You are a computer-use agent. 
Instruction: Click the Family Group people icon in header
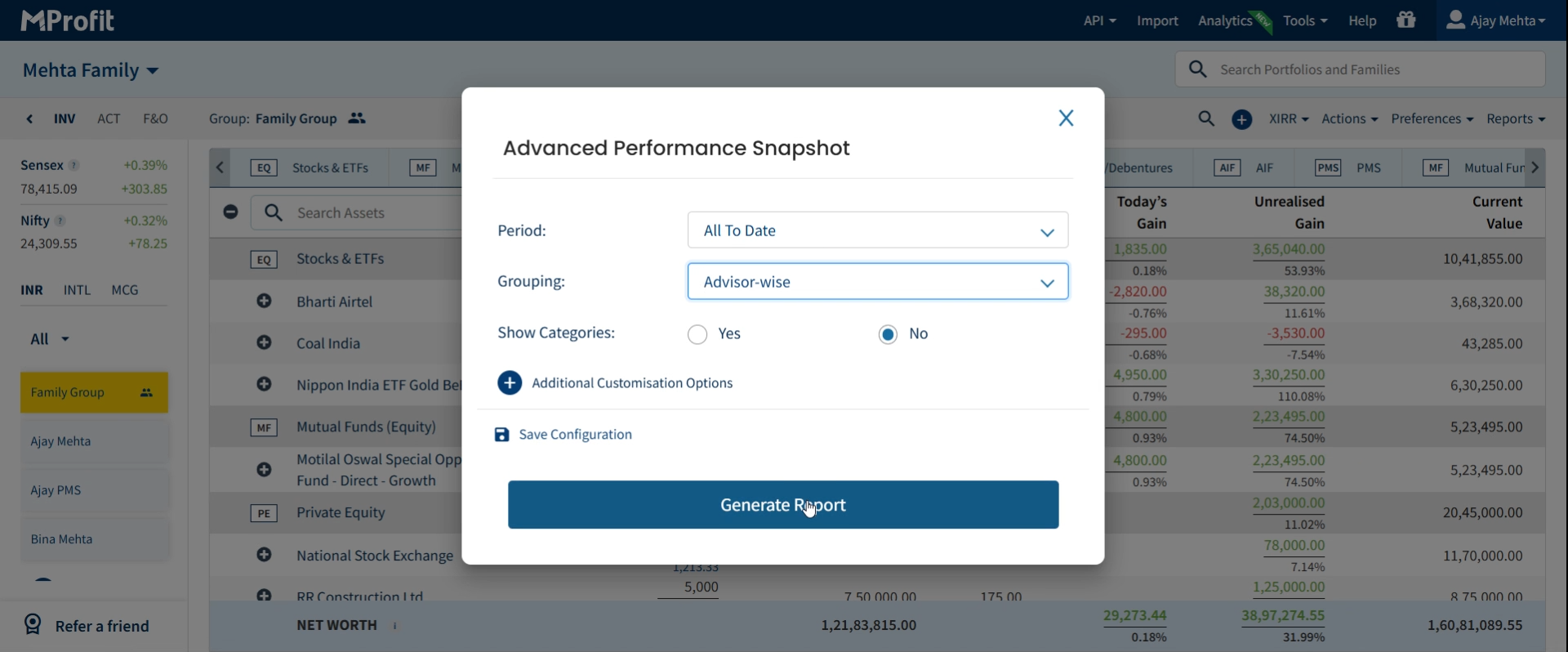point(357,118)
